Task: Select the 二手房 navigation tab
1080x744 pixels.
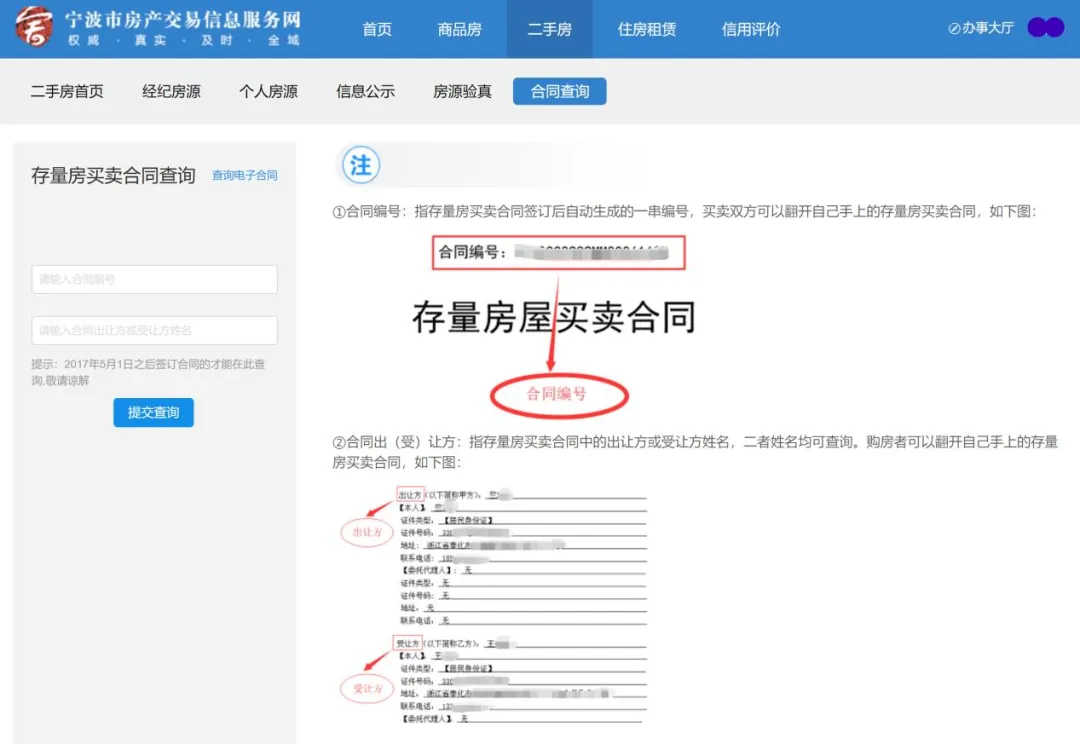Action: [x=549, y=29]
